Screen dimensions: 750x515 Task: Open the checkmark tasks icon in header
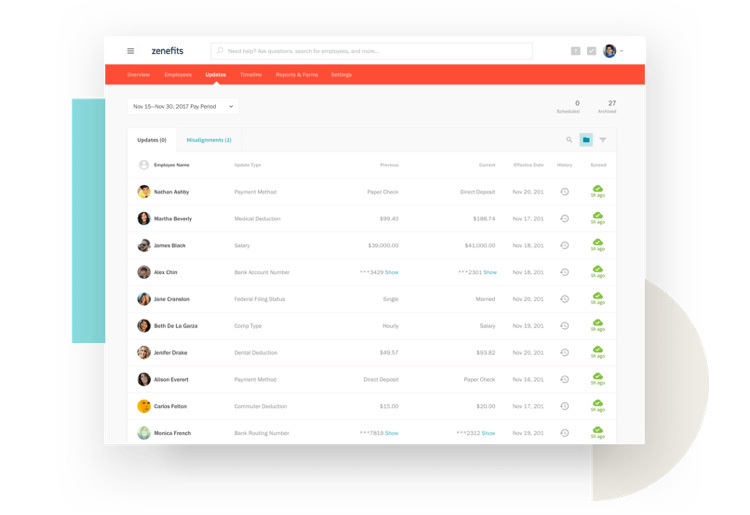coord(591,51)
